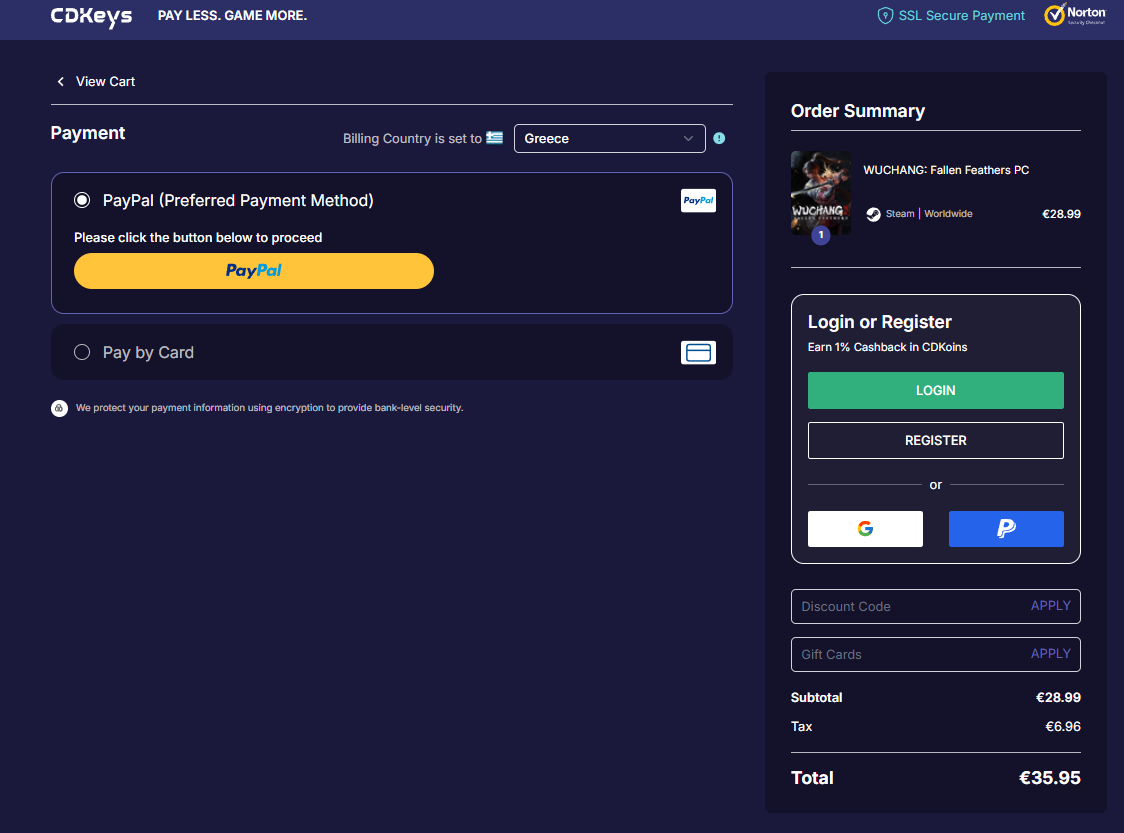Image resolution: width=1124 pixels, height=833 pixels.
Task: Click the product price €28.99 in summary
Action: [x=1061, y=214]
